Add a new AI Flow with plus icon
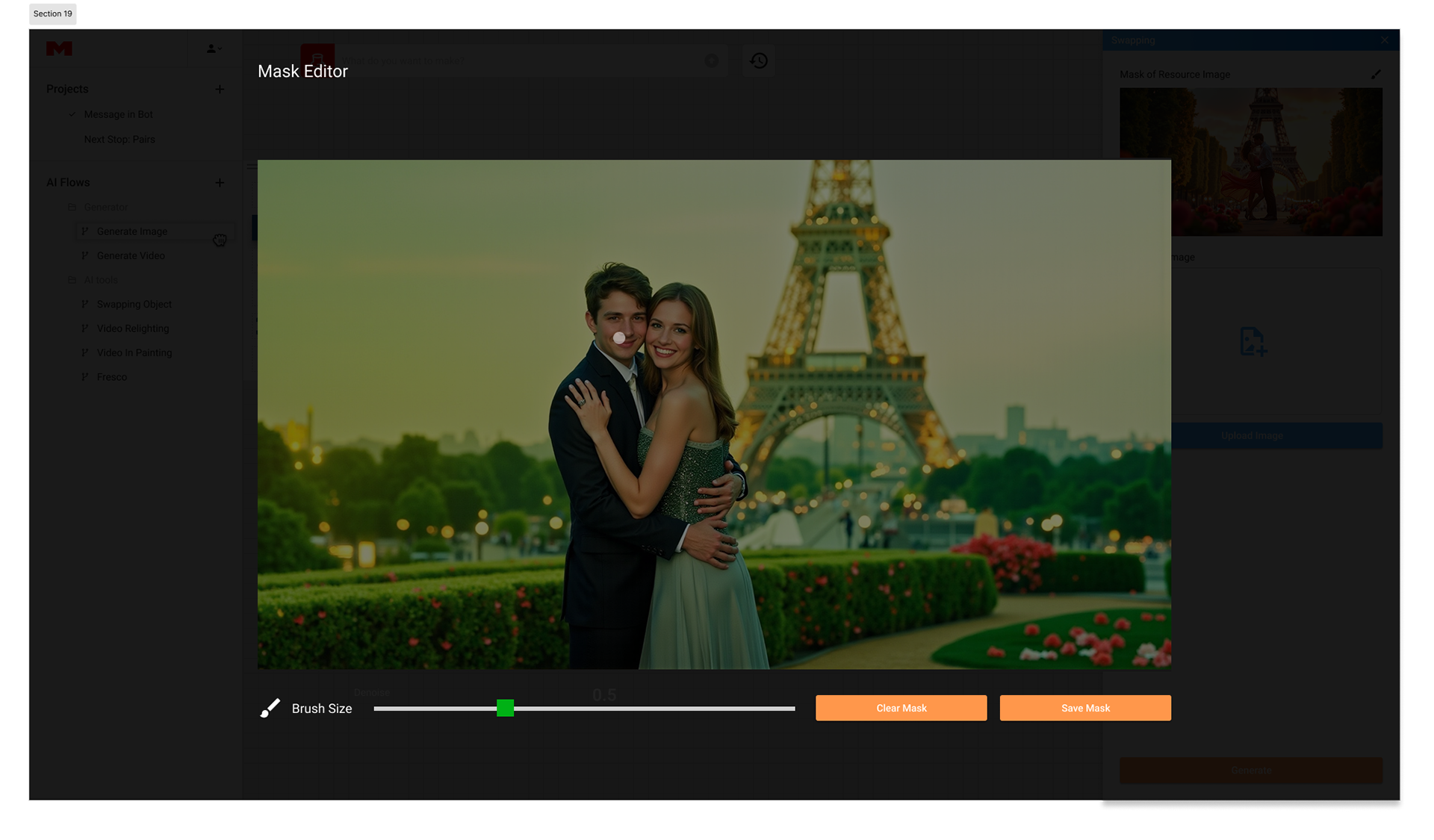Viewport: 1434px width, 840px height. (220, 182)
